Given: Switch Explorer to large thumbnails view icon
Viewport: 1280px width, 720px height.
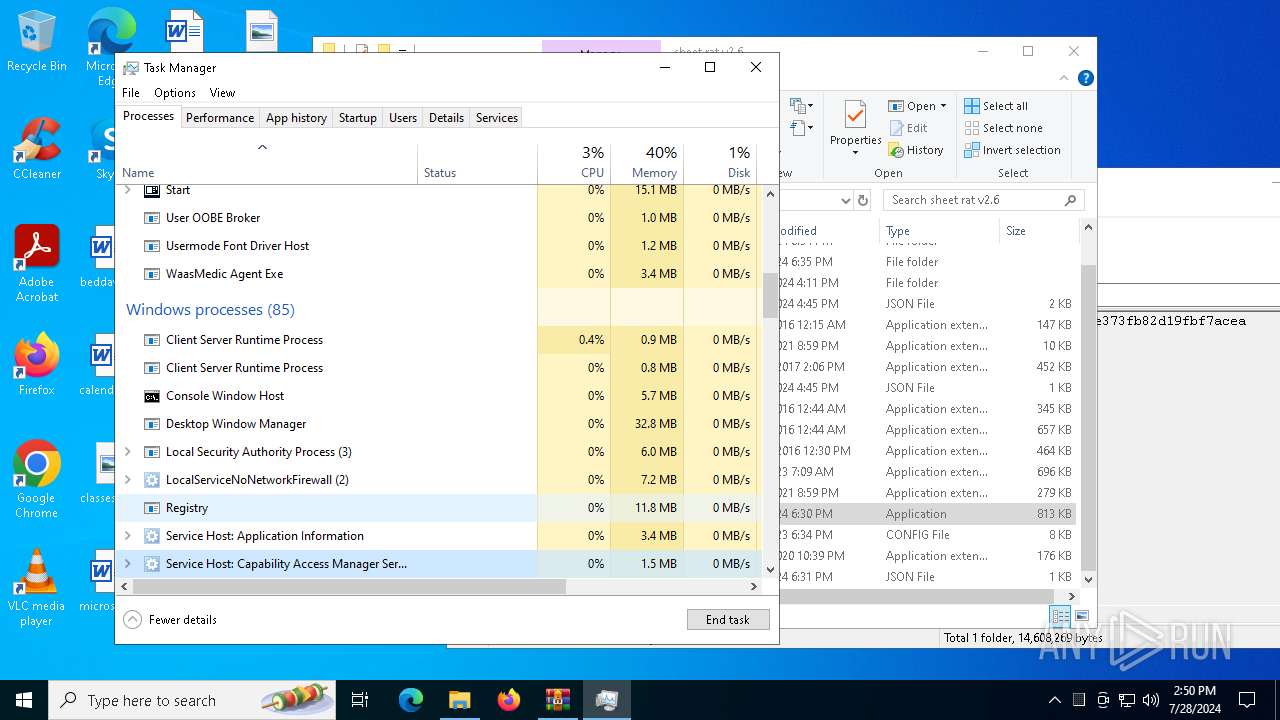Looking at the screenshot, I should [1081, 616].
